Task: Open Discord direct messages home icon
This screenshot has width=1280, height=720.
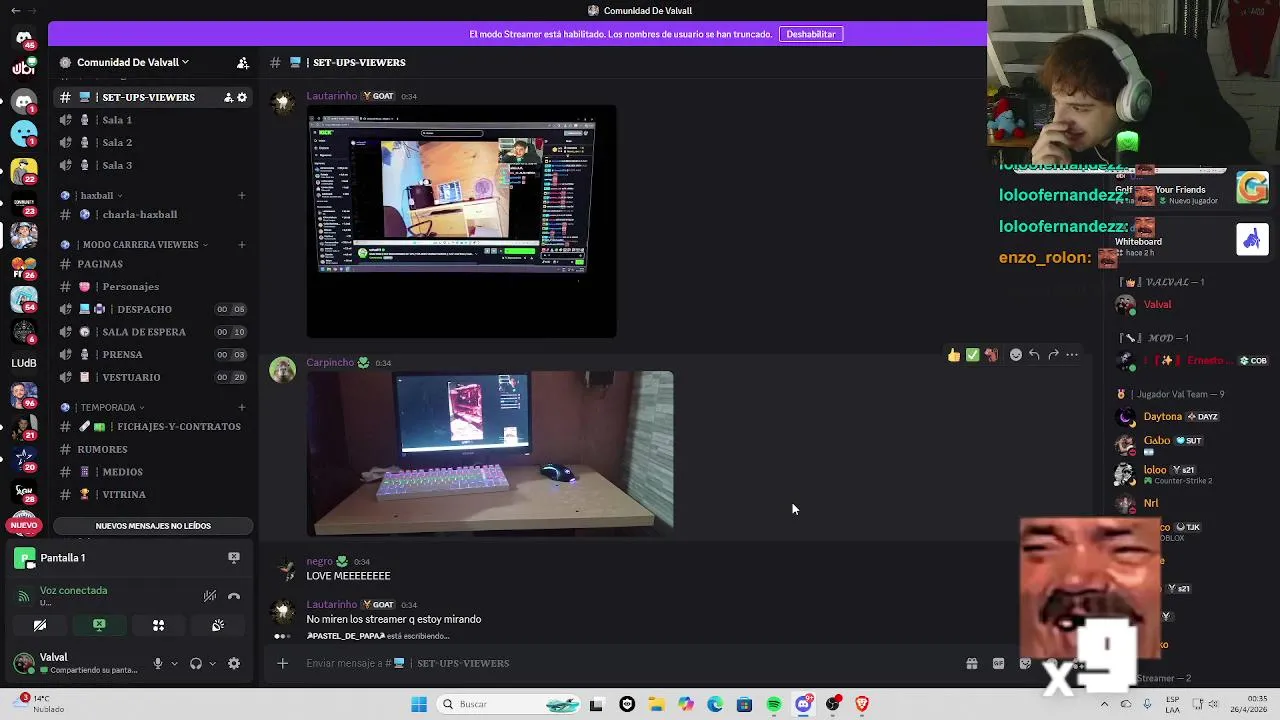Action: pyautogui.click(x=24, y=38)
